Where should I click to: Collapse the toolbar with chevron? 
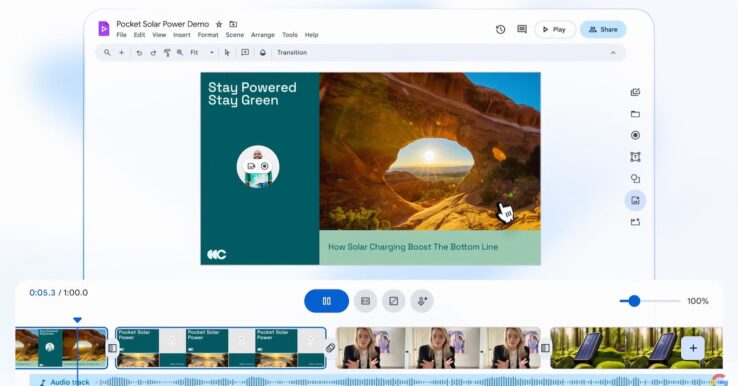pyautogui.click(x=613, y=53)
